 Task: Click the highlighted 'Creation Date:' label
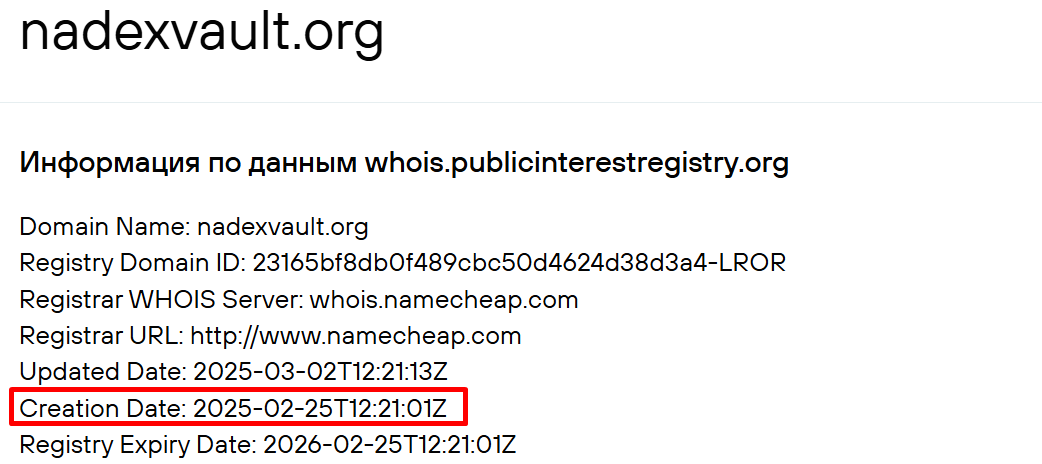coord(103,408)
